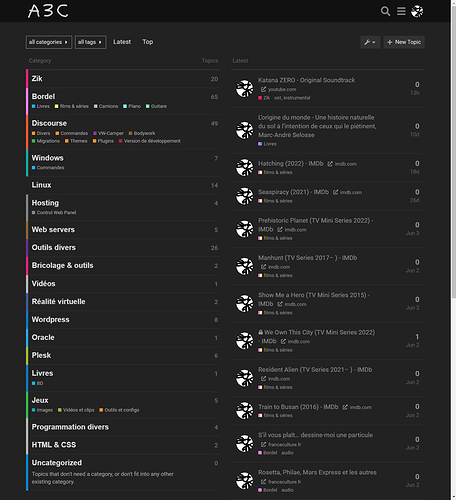Viewport: 456px width, 500px height.
Task: Open Control Web Panel subcategory
Action: pos(54,213)
